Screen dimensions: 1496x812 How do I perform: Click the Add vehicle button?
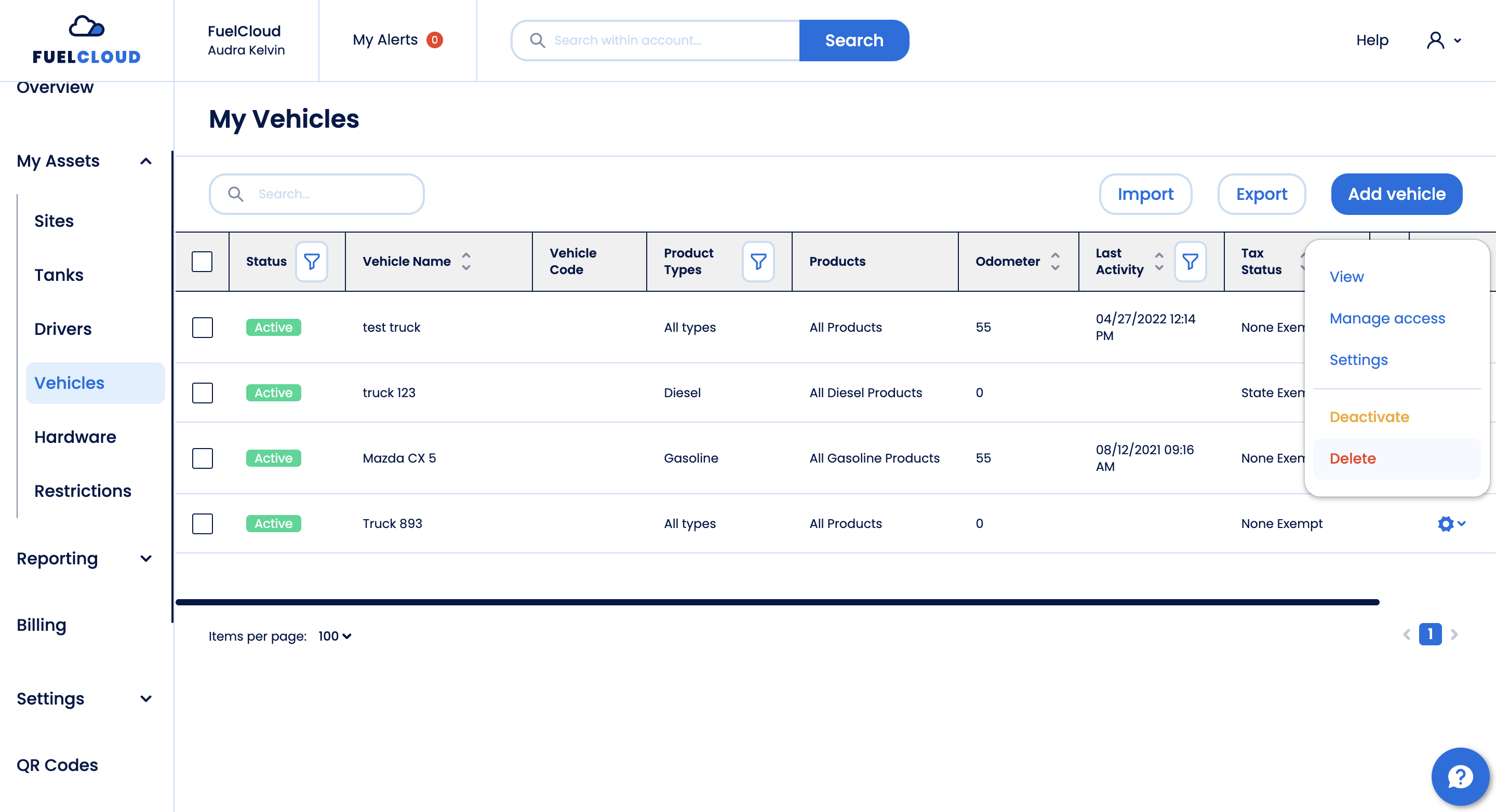1396,194
